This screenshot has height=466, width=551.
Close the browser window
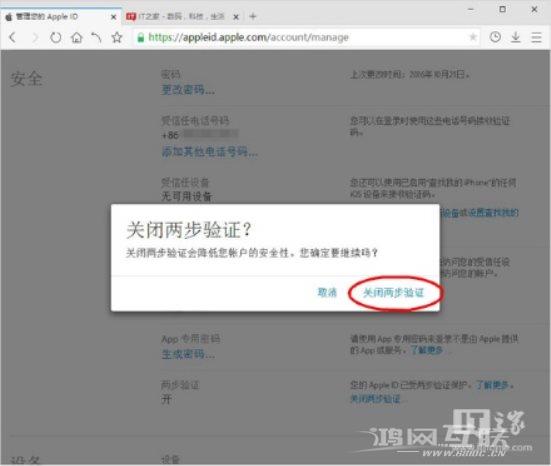[534, 9]
